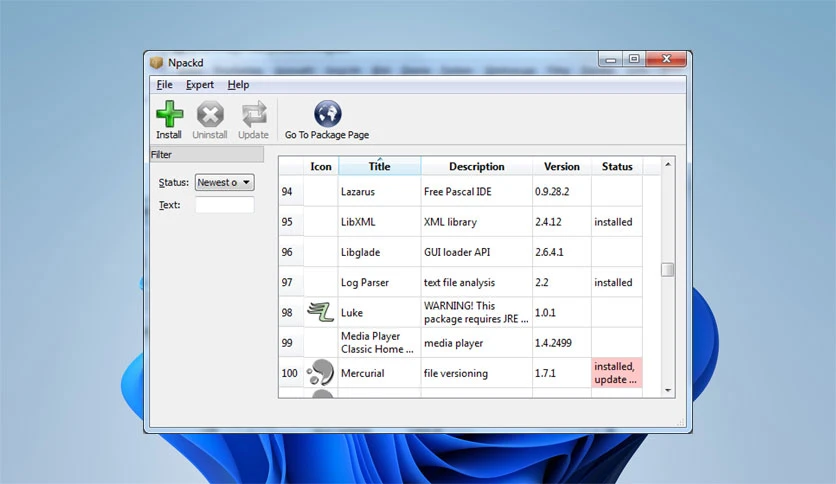Open the Help menu
The image size is (836, 484).
[x=238, y=85]
